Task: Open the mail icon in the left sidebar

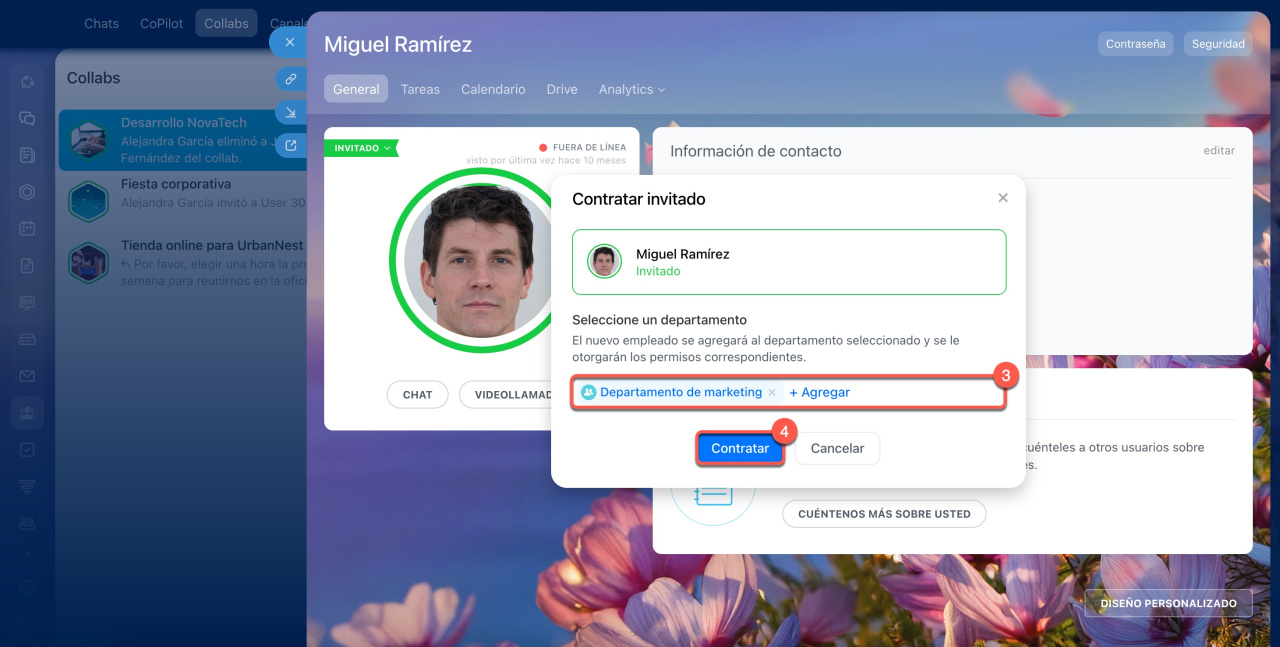Action: (27, 376)
